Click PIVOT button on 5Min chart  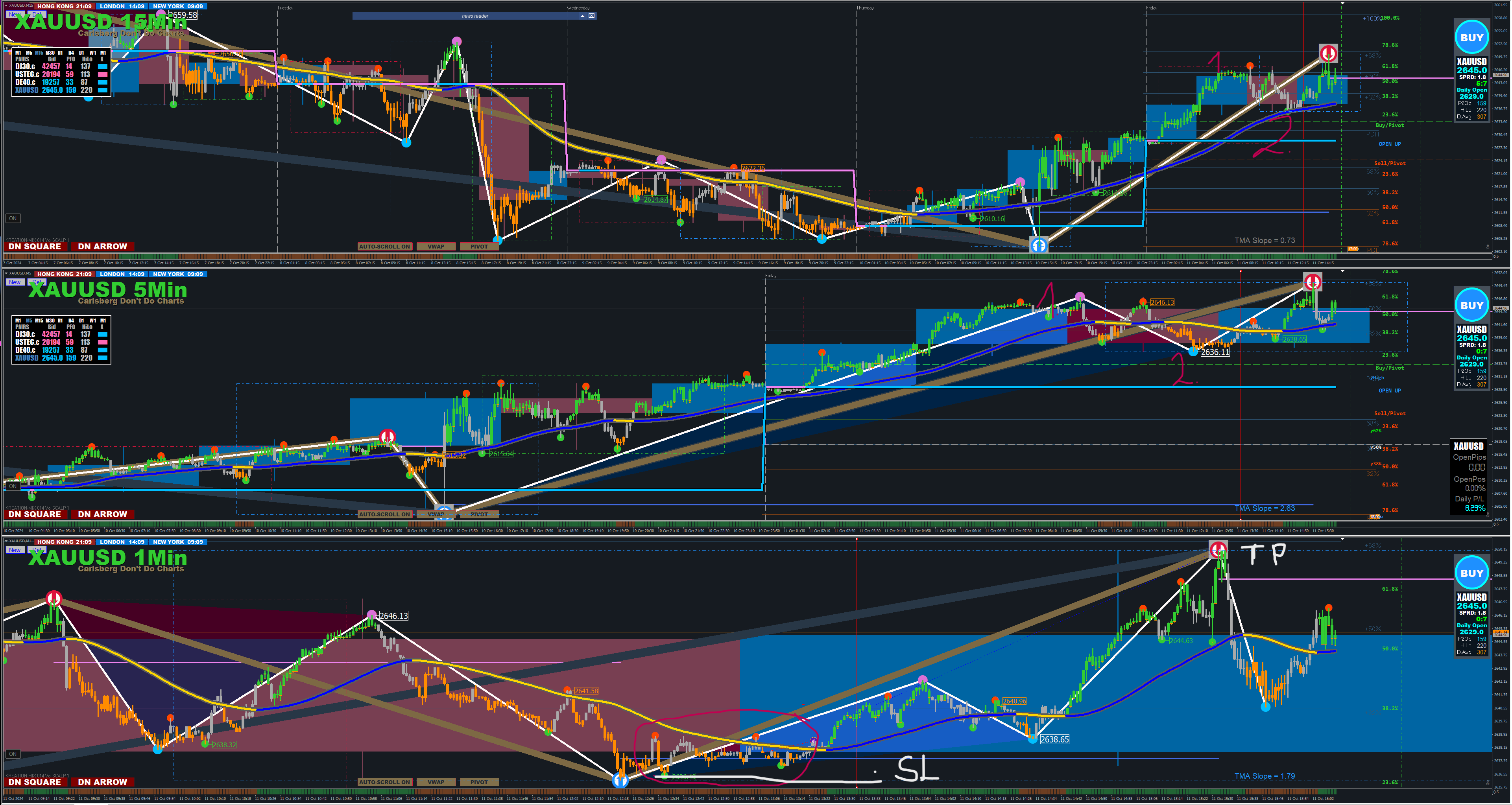pyautogui.click(x=479, y=514)
